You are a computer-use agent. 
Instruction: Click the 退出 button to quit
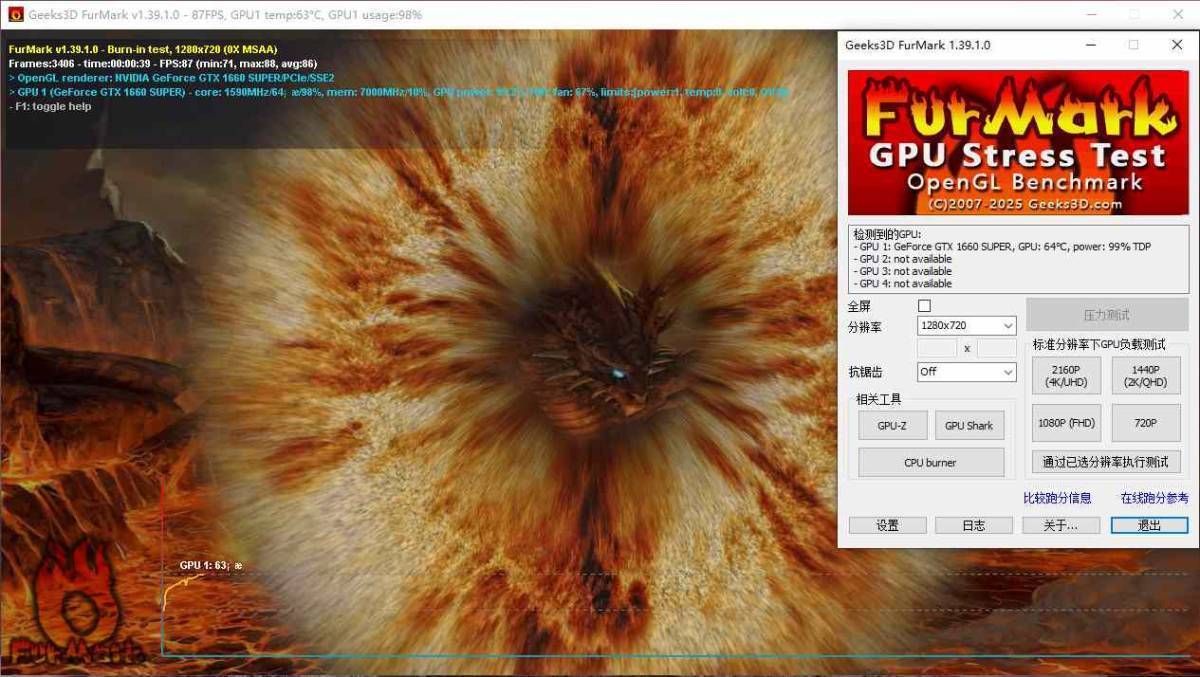1149,525
